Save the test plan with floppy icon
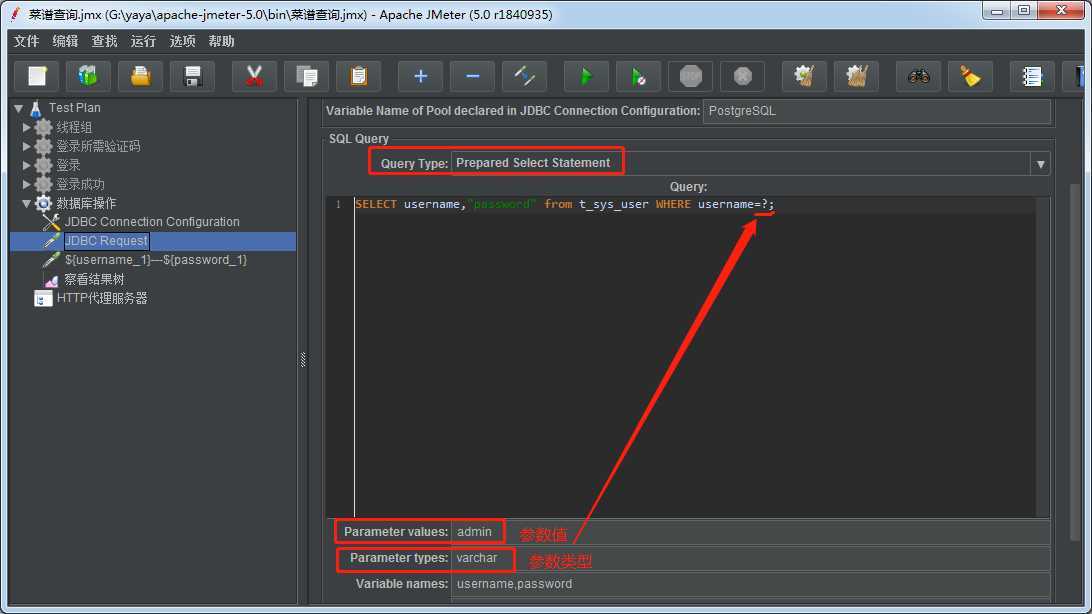 [192, 76]
